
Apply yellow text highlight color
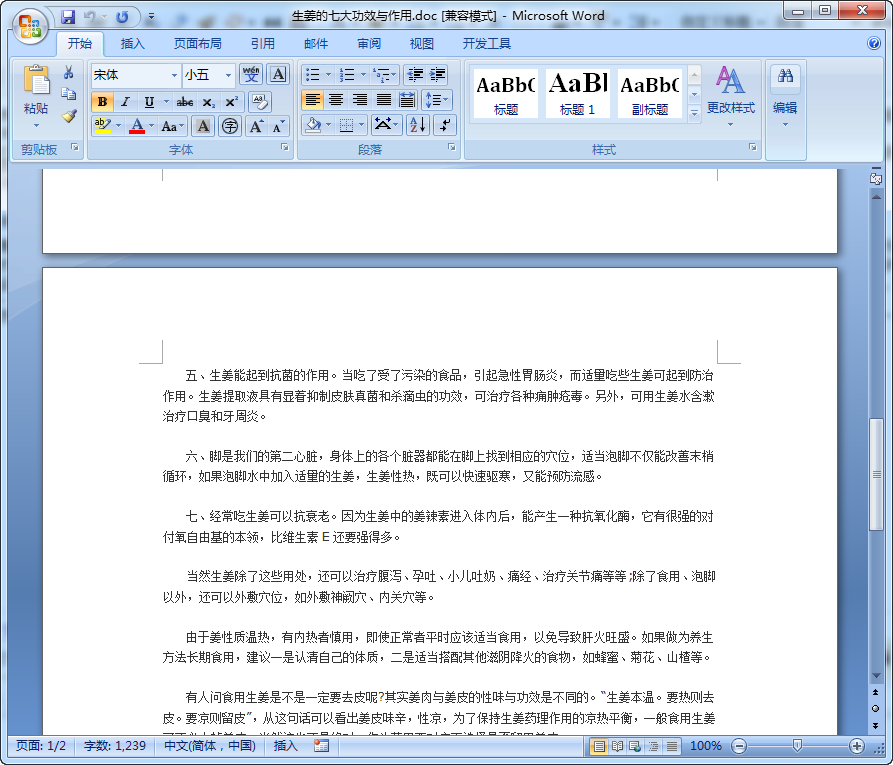(x=103, y=125)
